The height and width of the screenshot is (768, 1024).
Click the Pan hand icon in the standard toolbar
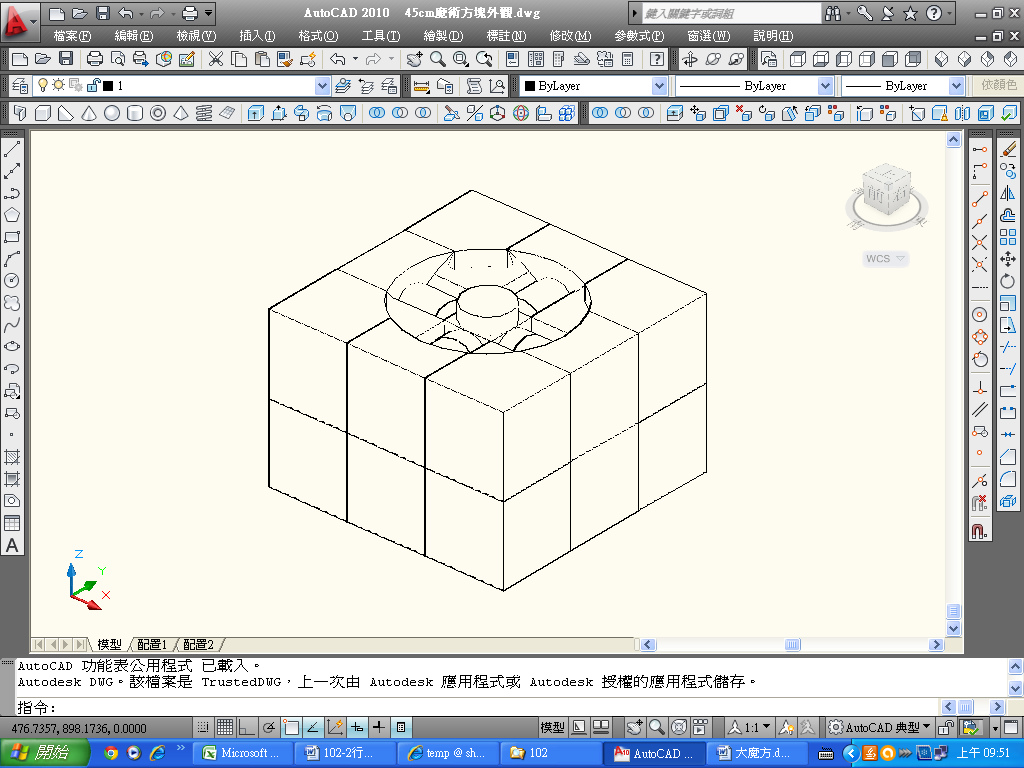(x=414, y=59)
